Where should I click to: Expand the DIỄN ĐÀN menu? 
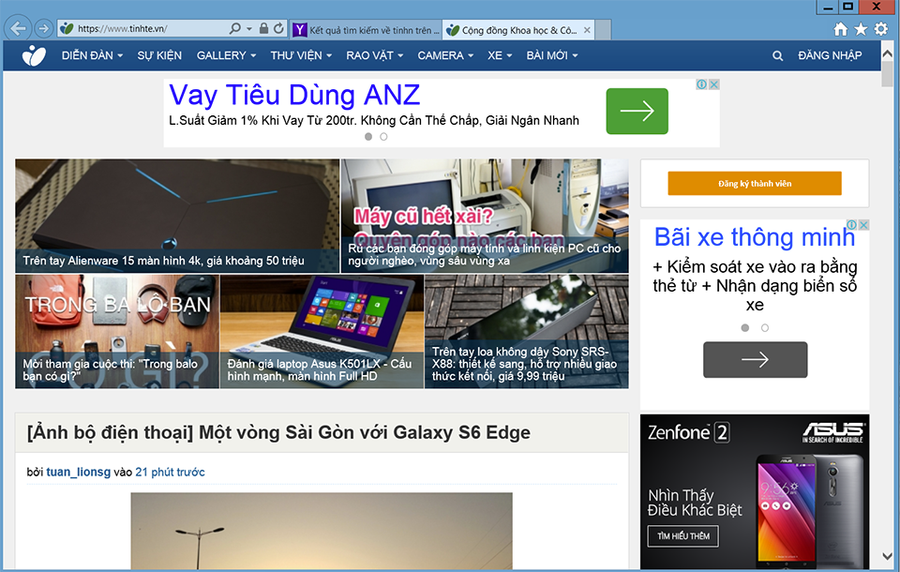coord(92,56)
